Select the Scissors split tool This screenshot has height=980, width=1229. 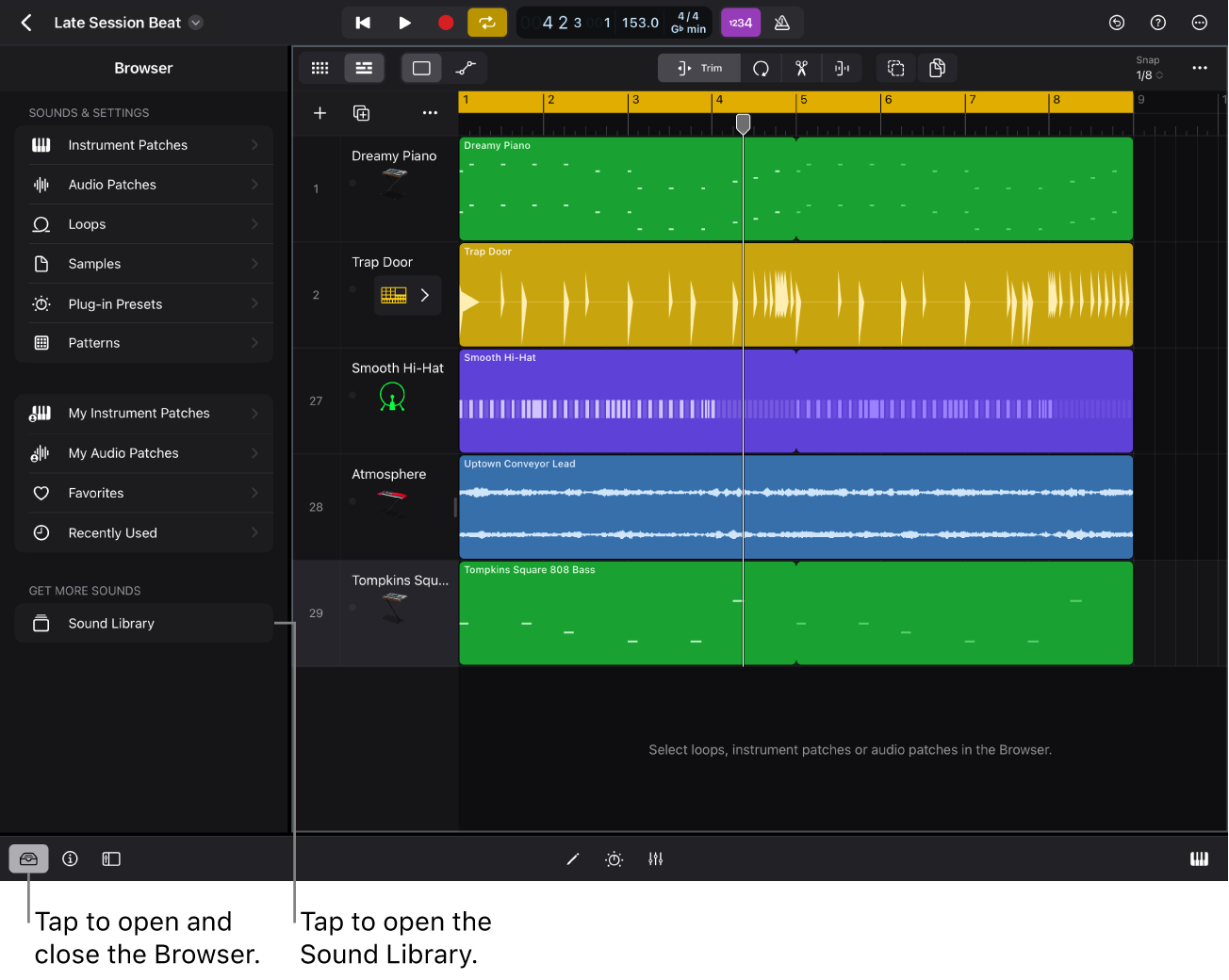pos(802,68)
